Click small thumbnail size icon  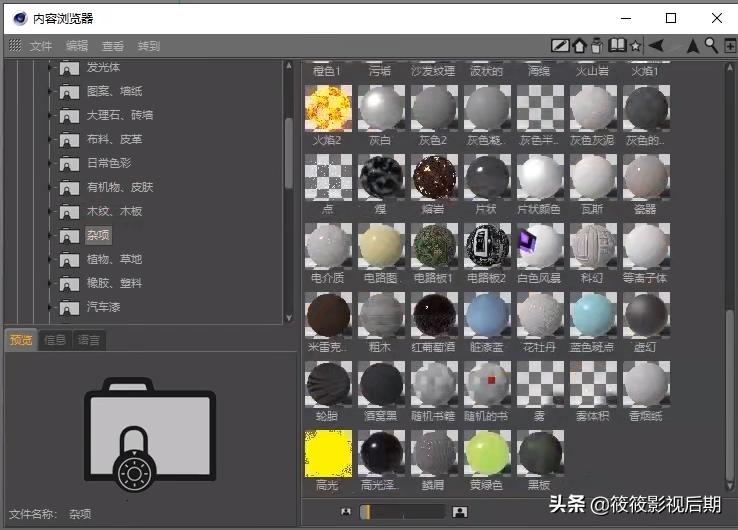pos(346,512)
